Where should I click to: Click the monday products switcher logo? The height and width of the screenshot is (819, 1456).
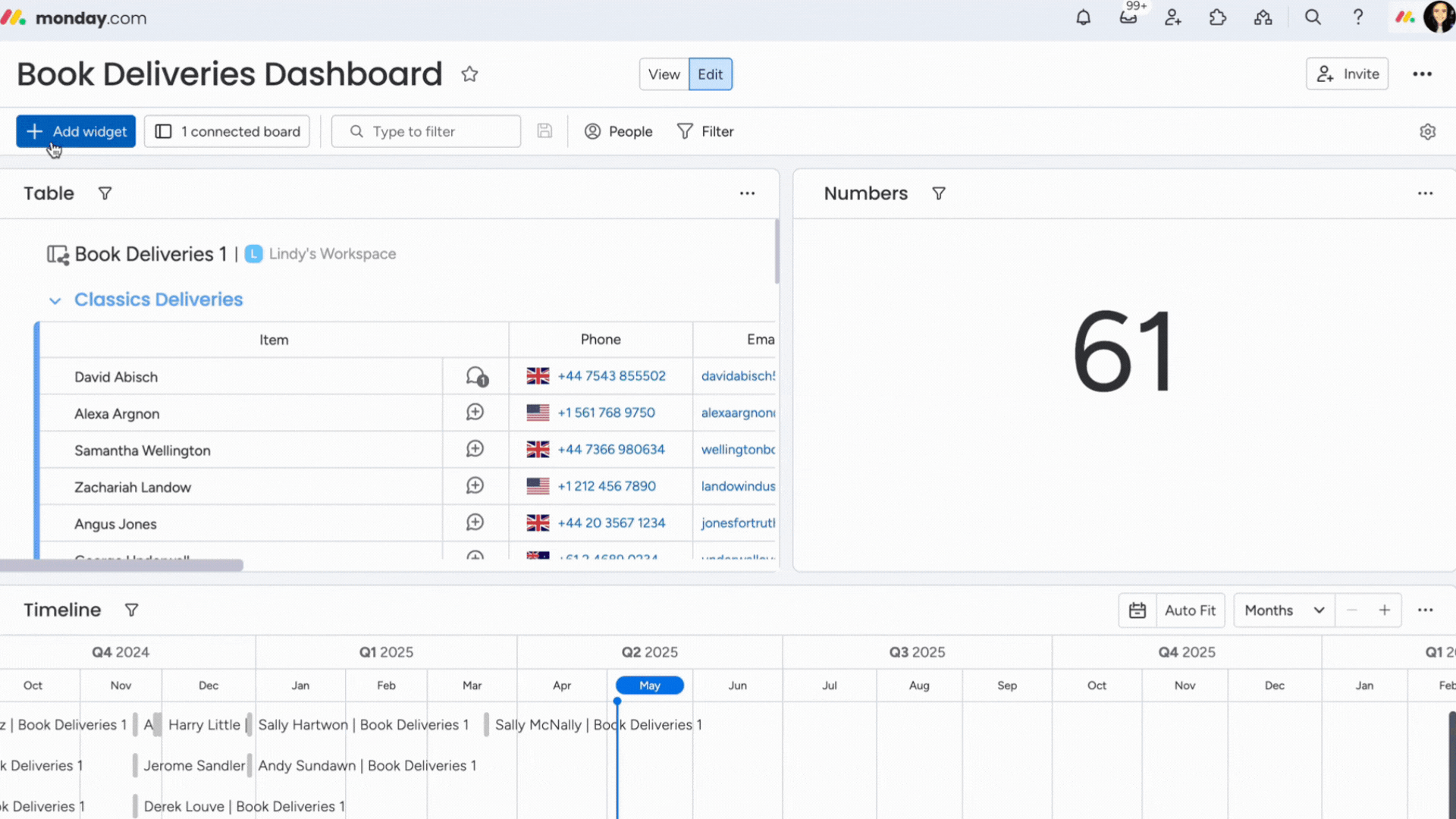pos(1405,17)
